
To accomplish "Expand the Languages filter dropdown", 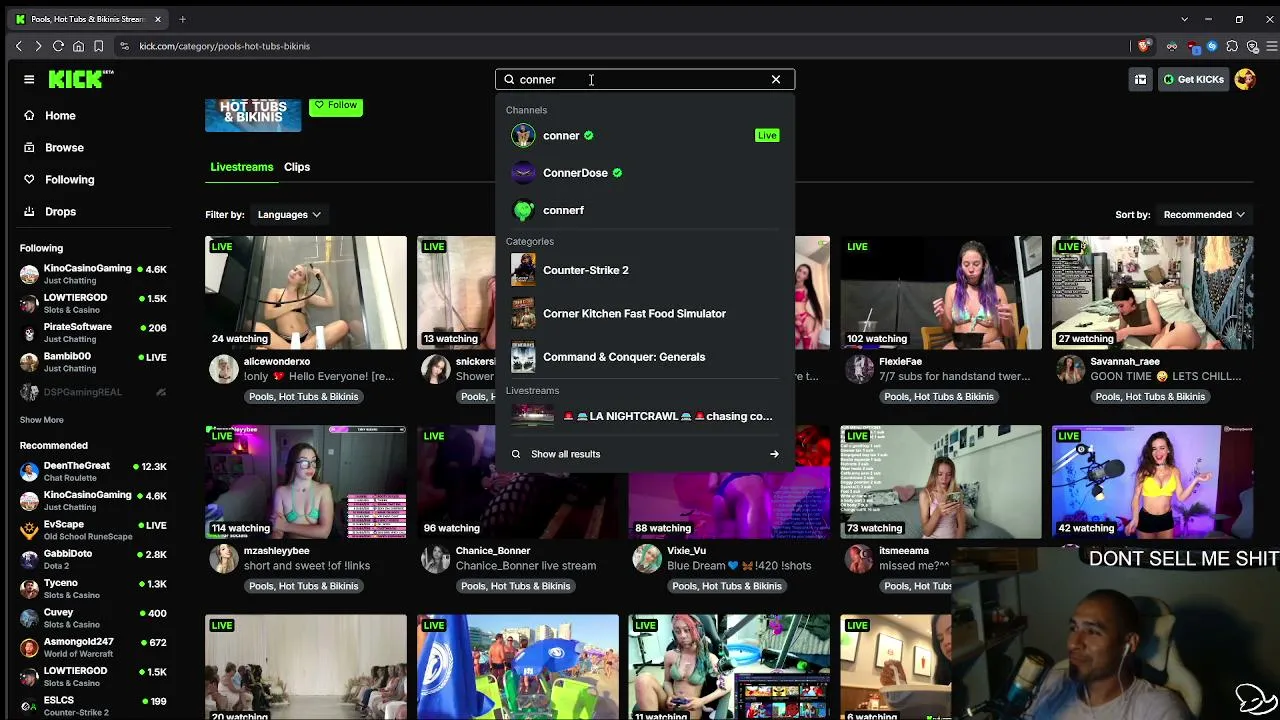I will [289, 214].
